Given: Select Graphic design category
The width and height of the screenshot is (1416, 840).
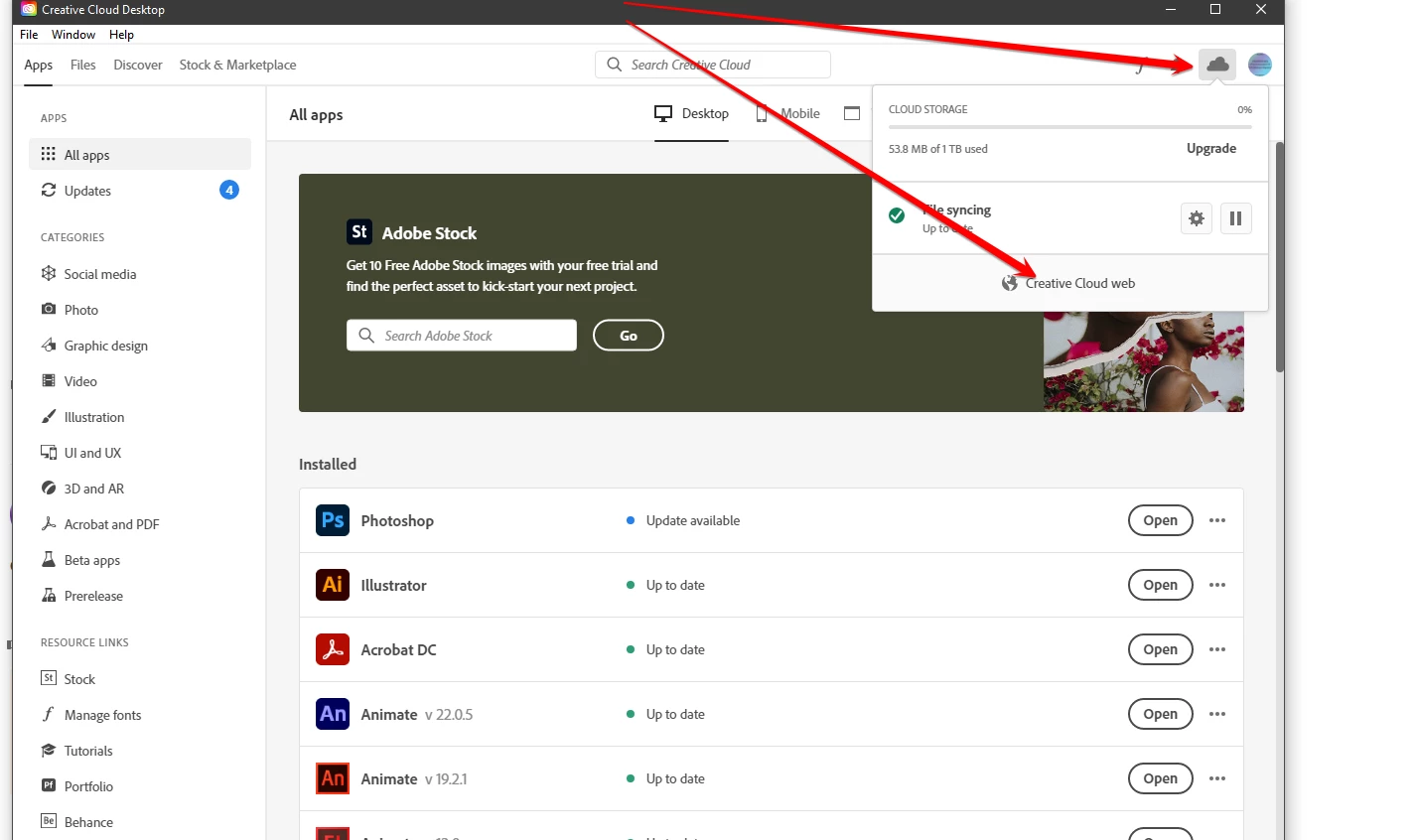Looking at the screenshot, I should [x=140, y=346].
